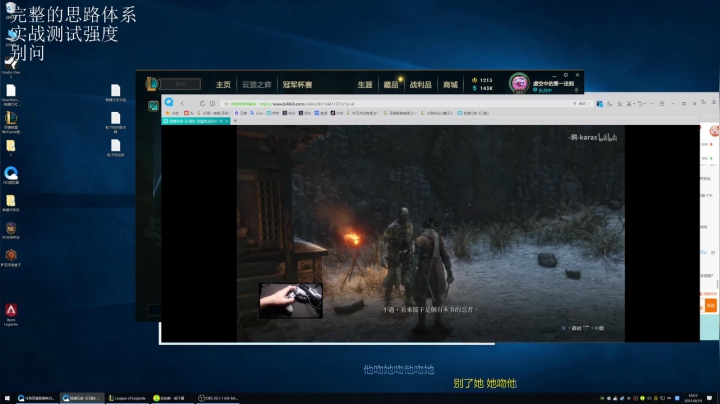Open the Apex Legends desktop shortcut
This screenshot has width=720, height=404.
click(11, 314)
